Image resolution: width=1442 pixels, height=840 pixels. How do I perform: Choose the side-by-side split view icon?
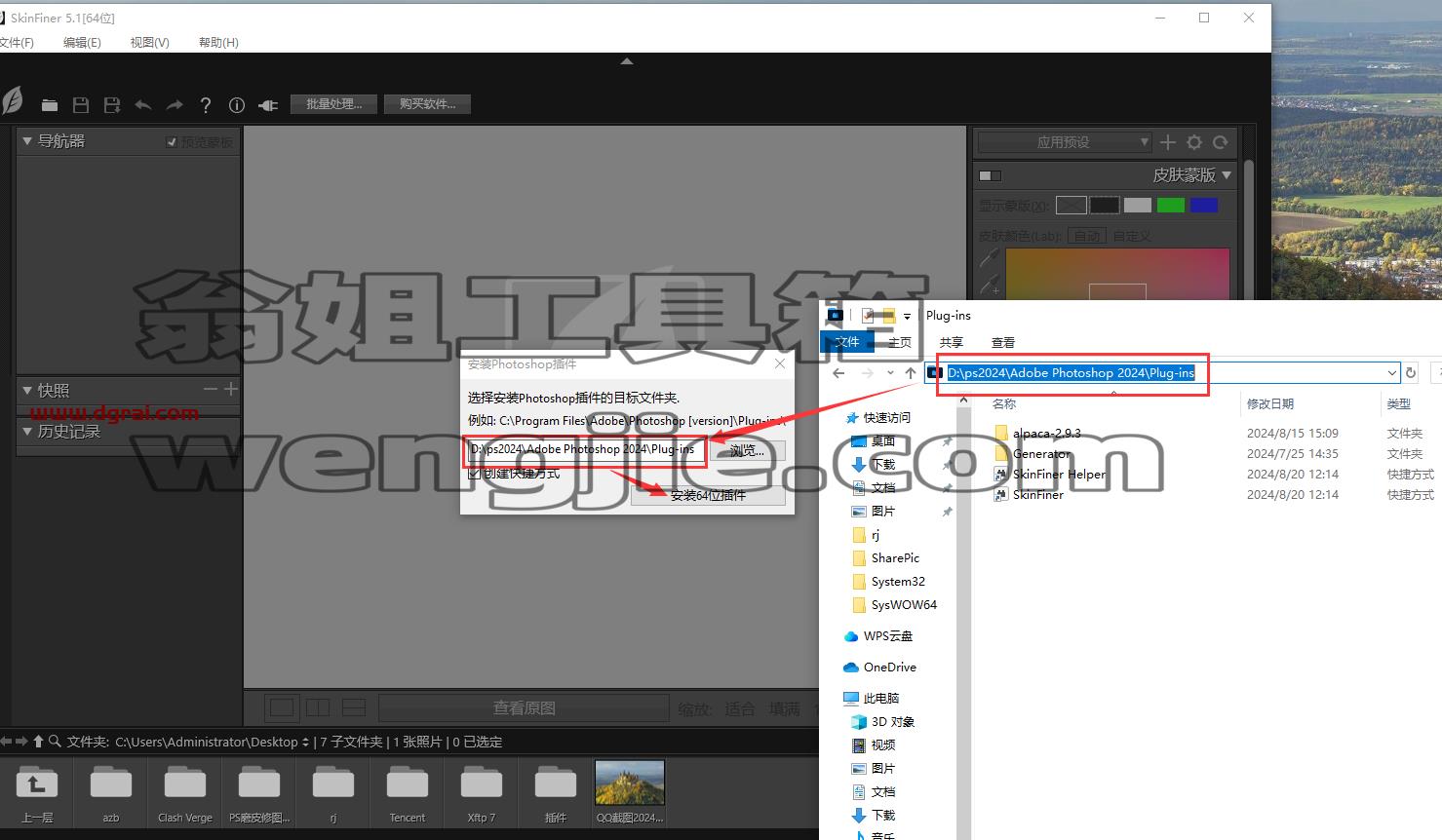(318, 707)
